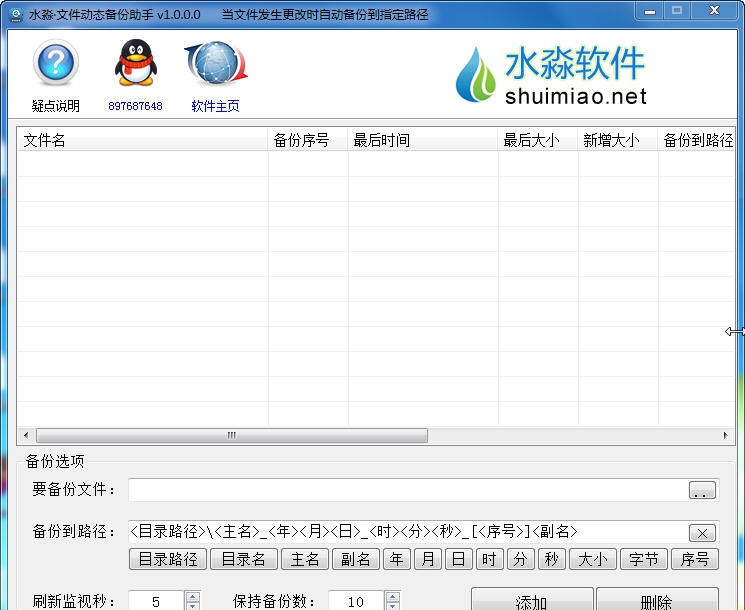Open the 软件主页 text link
The width and height of the screenshot is (745, 610).
pyautogui.click(x=215, y=106)
